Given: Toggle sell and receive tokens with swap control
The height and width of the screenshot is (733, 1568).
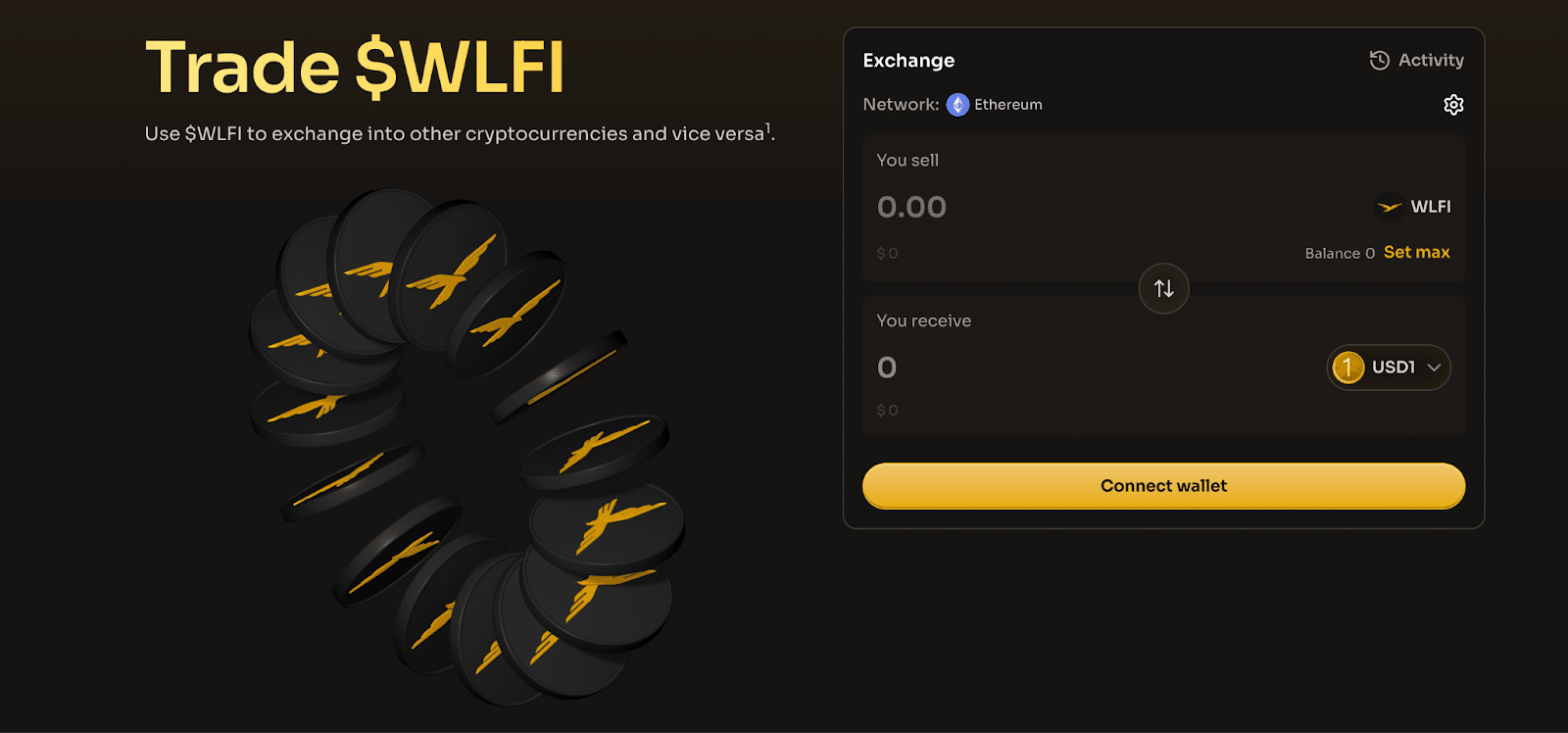Looking at the screenshot, I should (x=1163, y=288).
